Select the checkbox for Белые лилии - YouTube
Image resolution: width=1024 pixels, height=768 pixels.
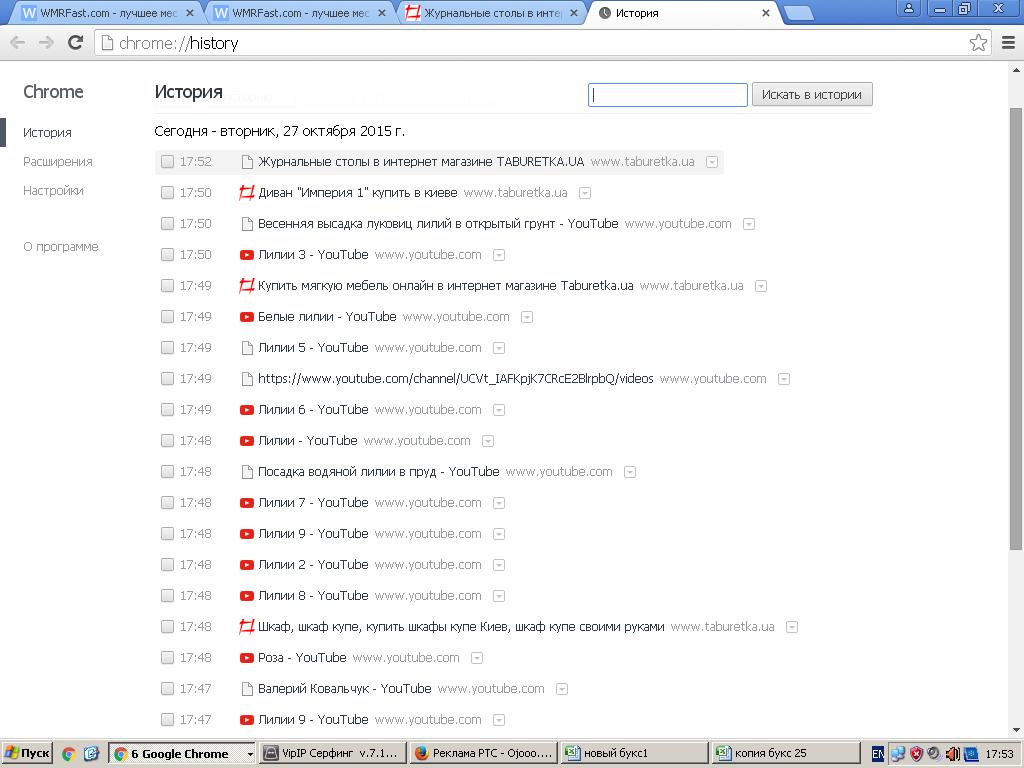pyautogui.click(x=167, y=317)
